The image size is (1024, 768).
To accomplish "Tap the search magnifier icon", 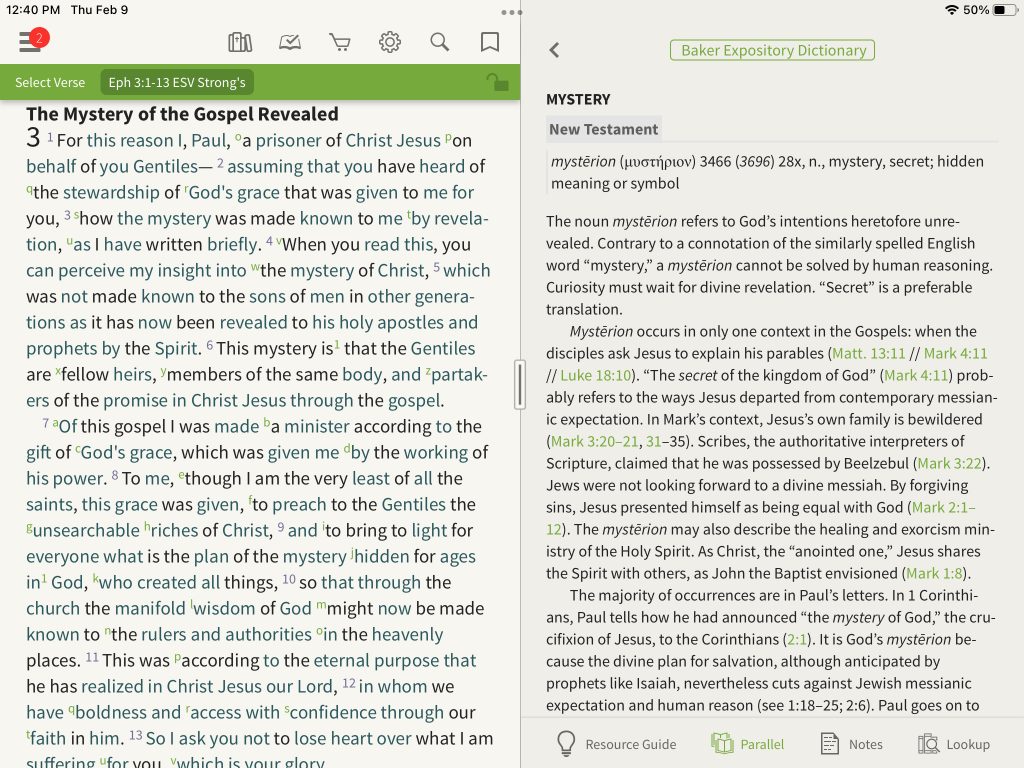I will pos(440,42).
